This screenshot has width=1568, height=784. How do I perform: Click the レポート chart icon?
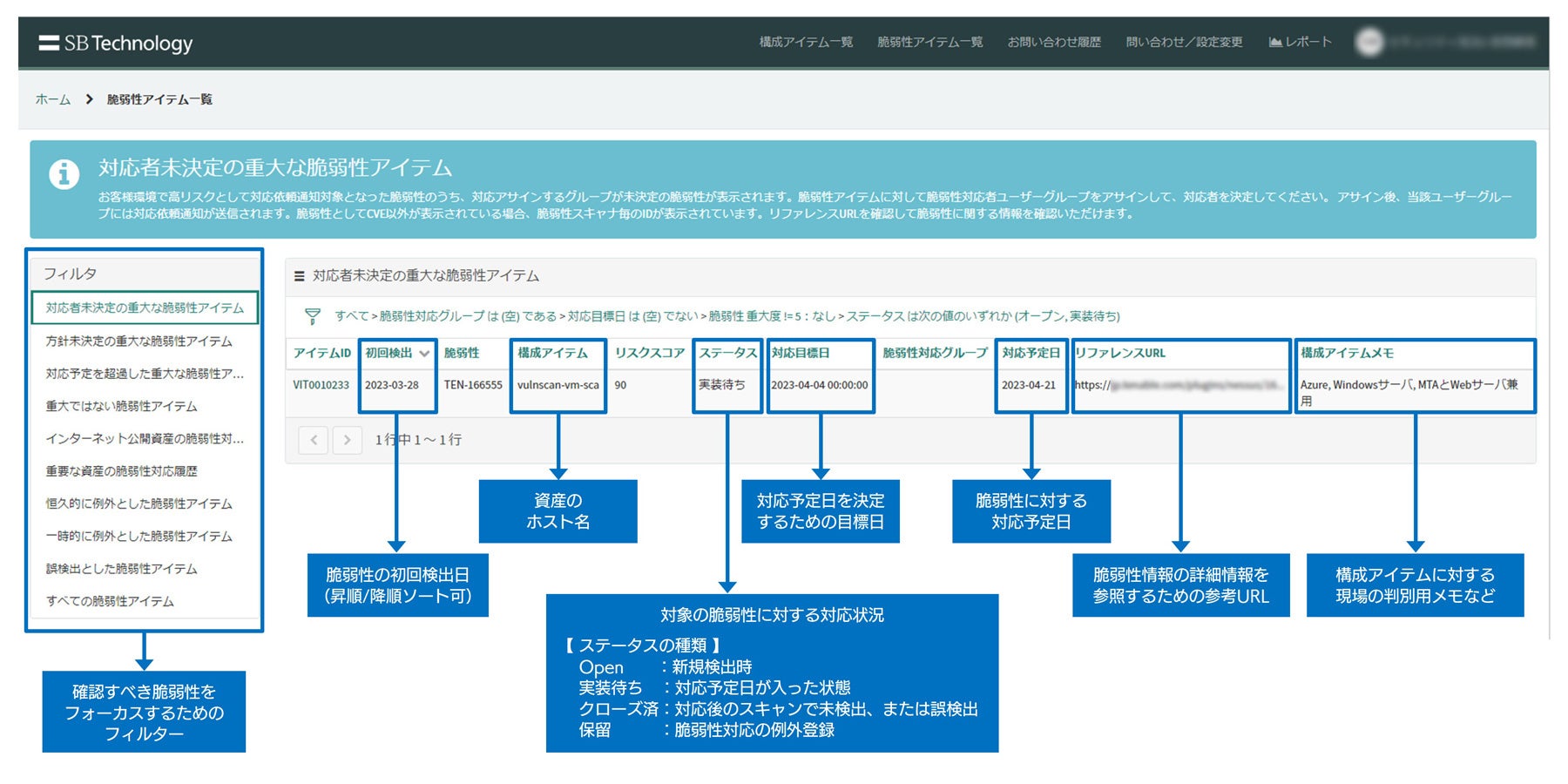(1276, 41)
